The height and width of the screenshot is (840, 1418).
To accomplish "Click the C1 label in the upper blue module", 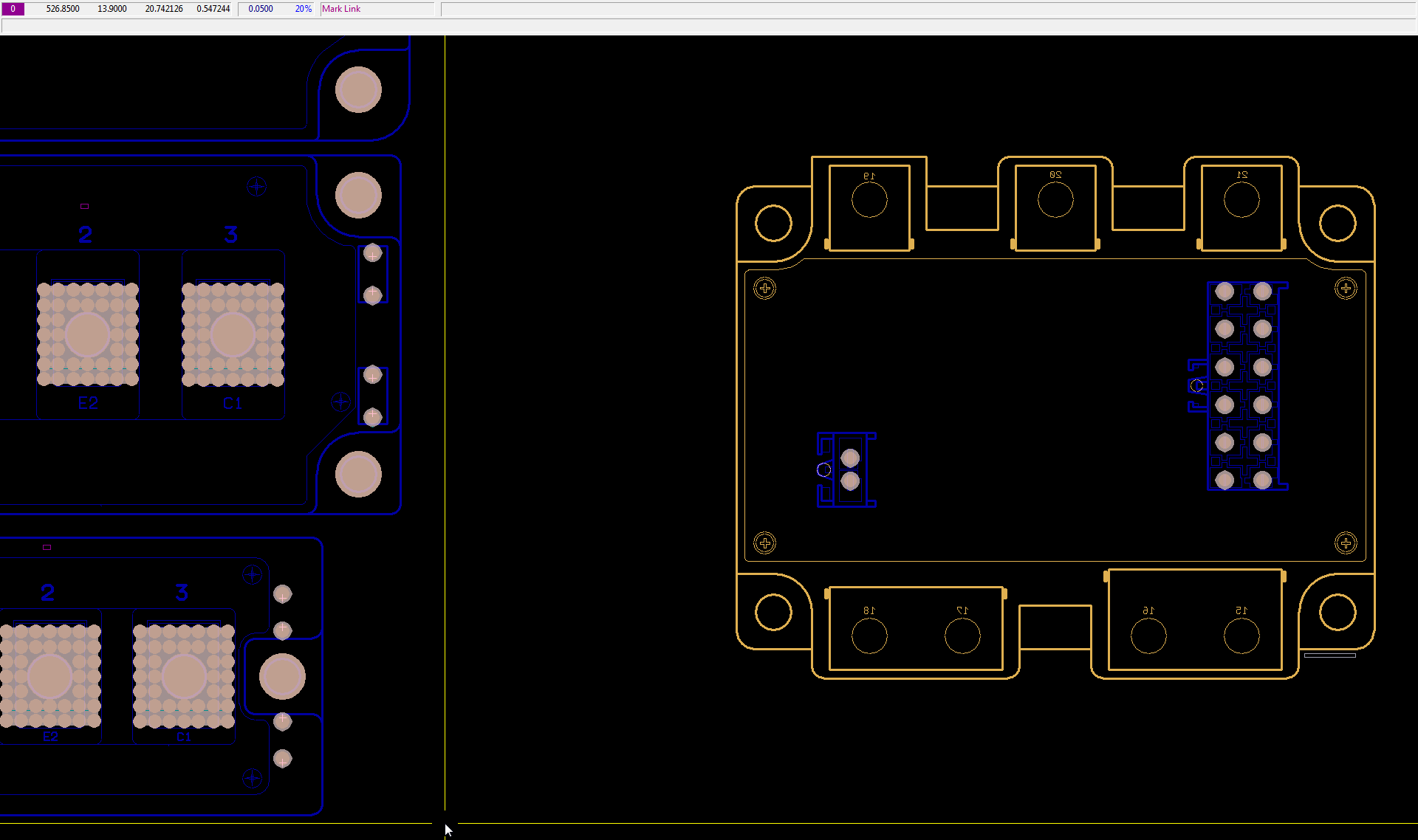I will (233, 403).
